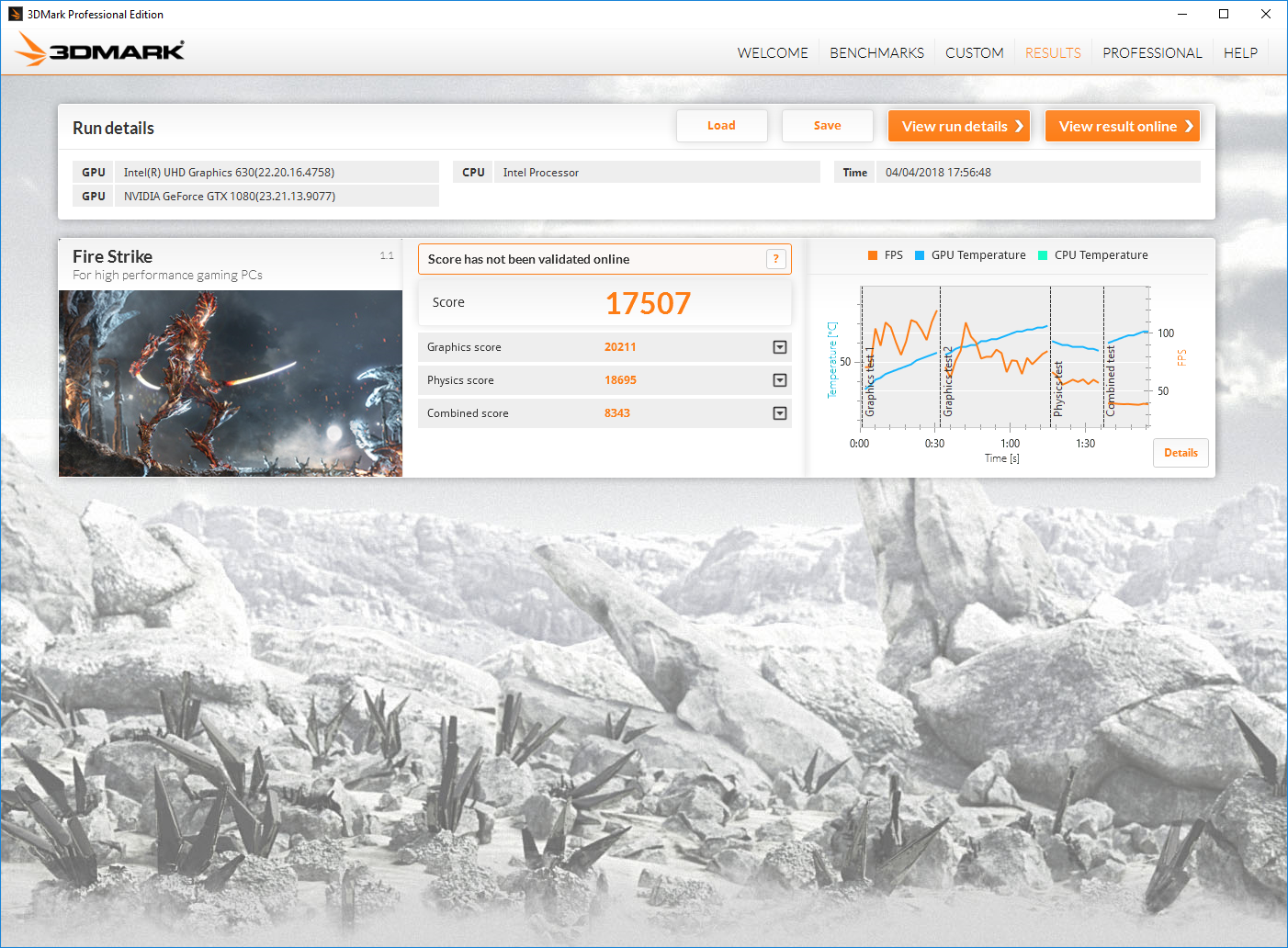Click 'Score has not been validated online' message

(528, 259)
